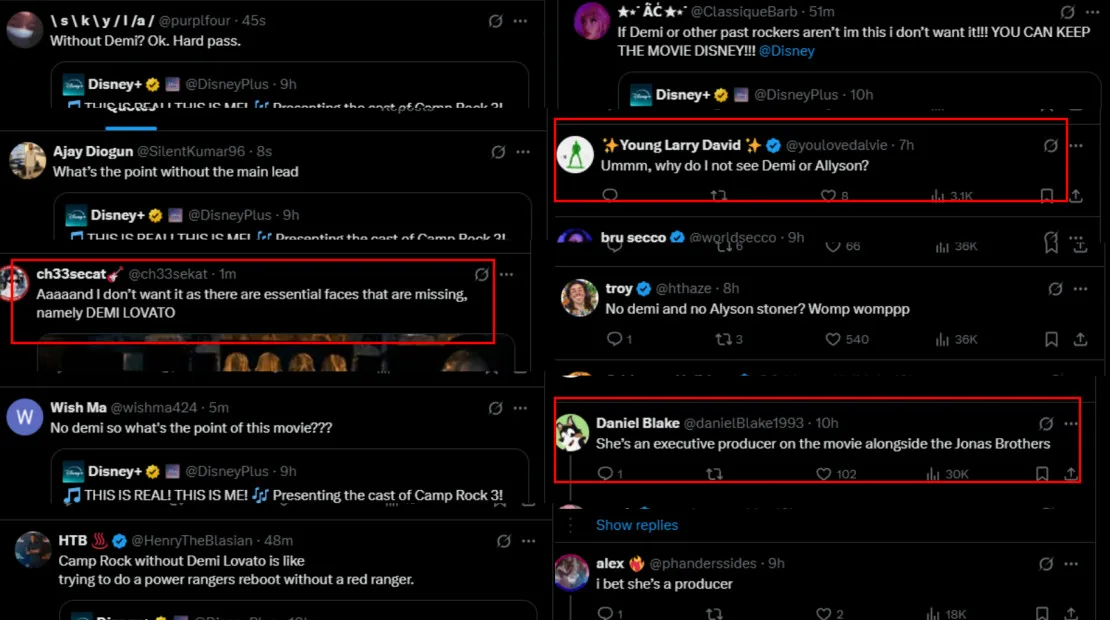
Task: Open the @Disney mention link
Action: tap(786, 51)
